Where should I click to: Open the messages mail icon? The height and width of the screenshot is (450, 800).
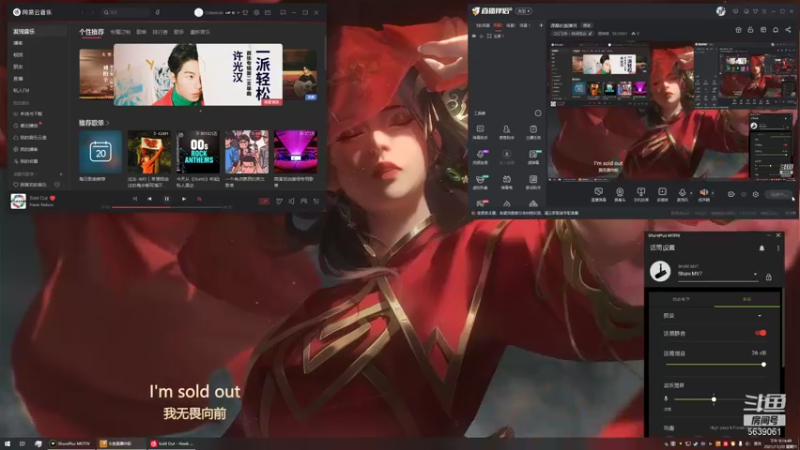(x=268, y=13)
